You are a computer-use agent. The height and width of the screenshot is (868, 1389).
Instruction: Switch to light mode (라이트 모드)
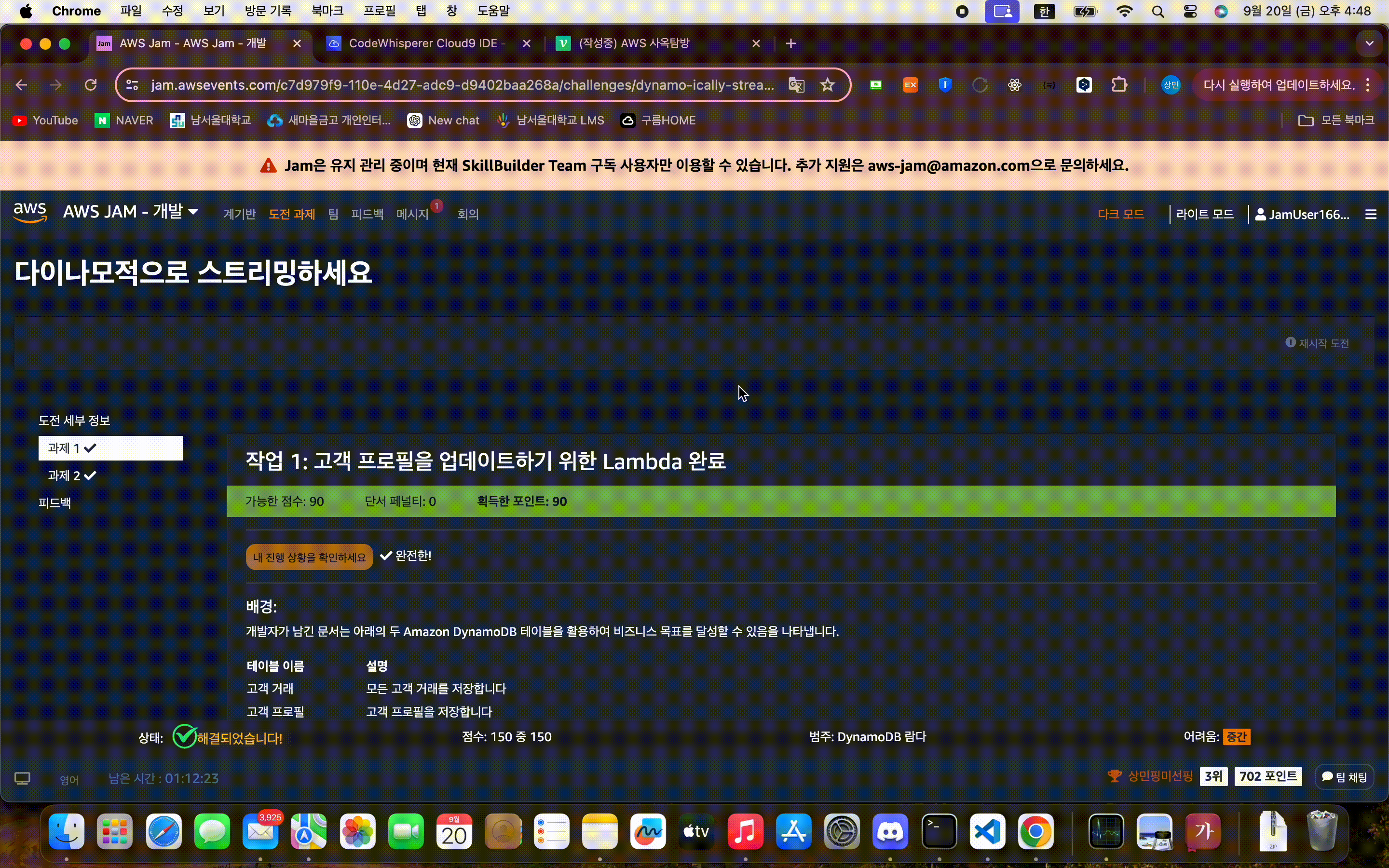(1205, 214)
